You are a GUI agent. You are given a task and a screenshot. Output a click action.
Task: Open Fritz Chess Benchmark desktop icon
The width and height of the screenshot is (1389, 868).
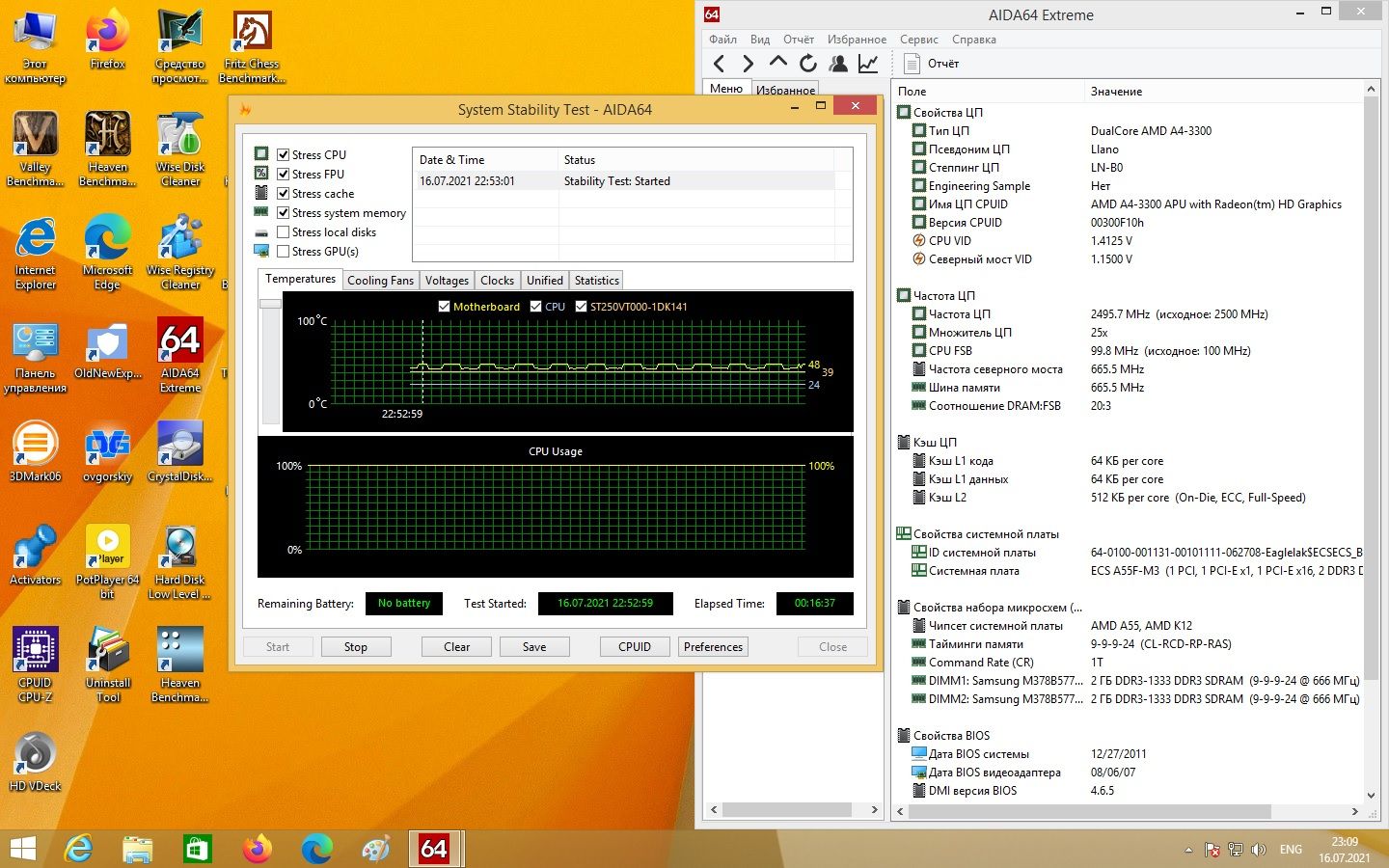coord(252,46)
